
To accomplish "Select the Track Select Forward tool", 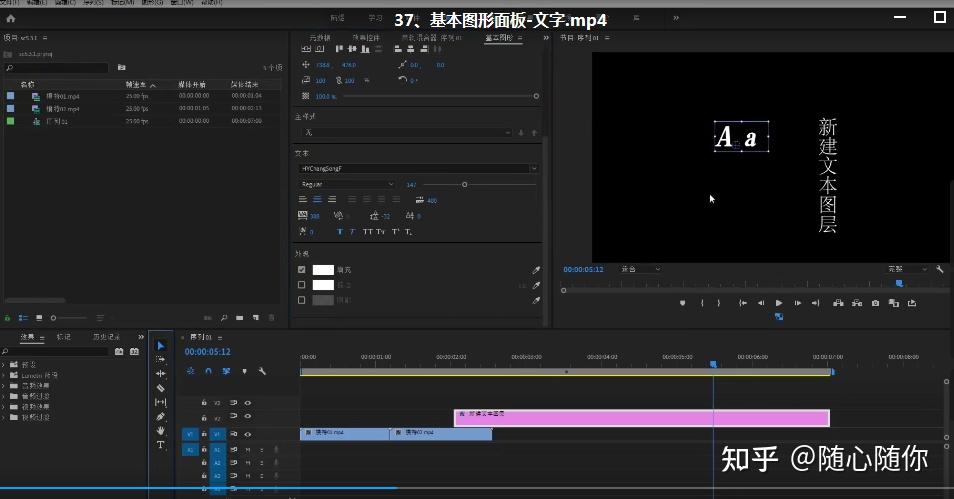I will [161, 360].
